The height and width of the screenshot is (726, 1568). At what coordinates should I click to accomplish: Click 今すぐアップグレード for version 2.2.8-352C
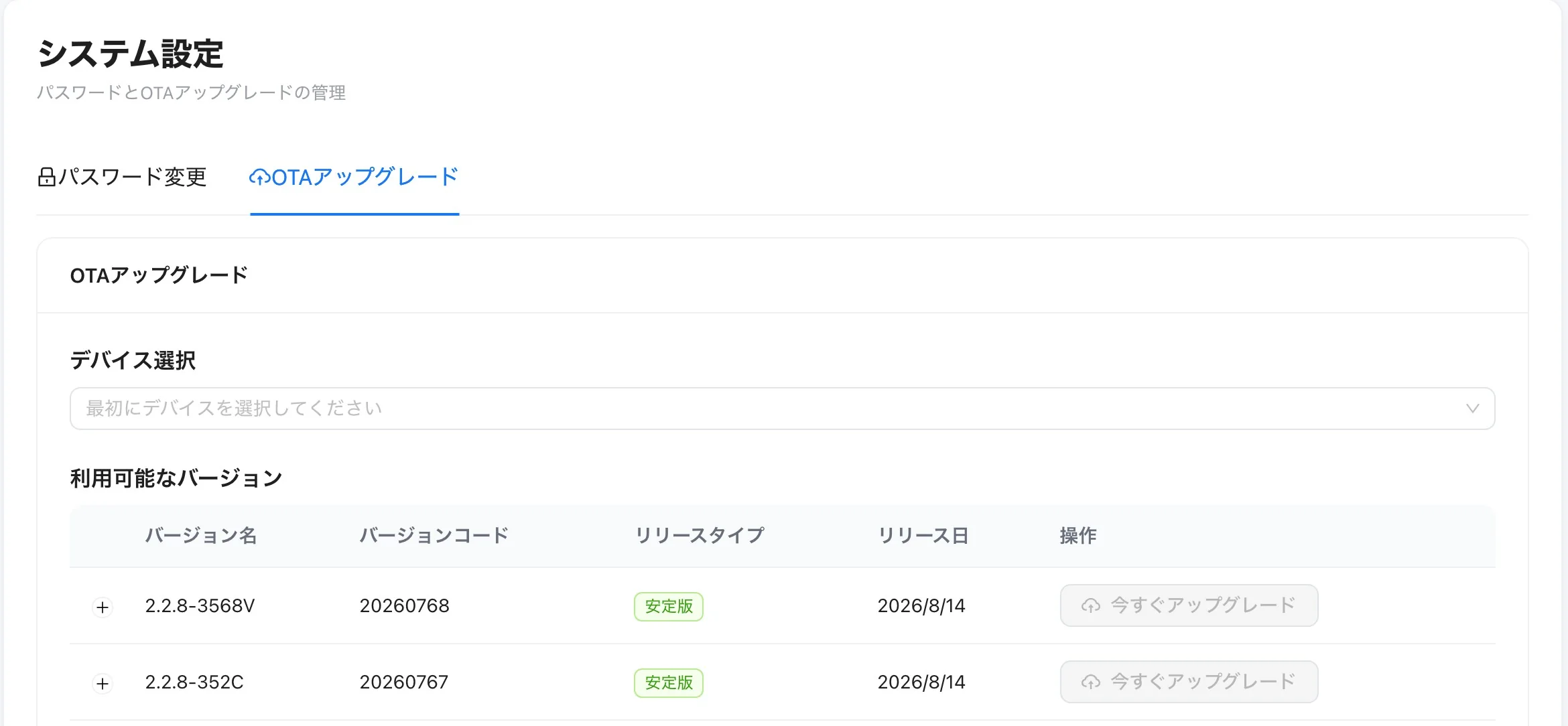click(1189, 682)
